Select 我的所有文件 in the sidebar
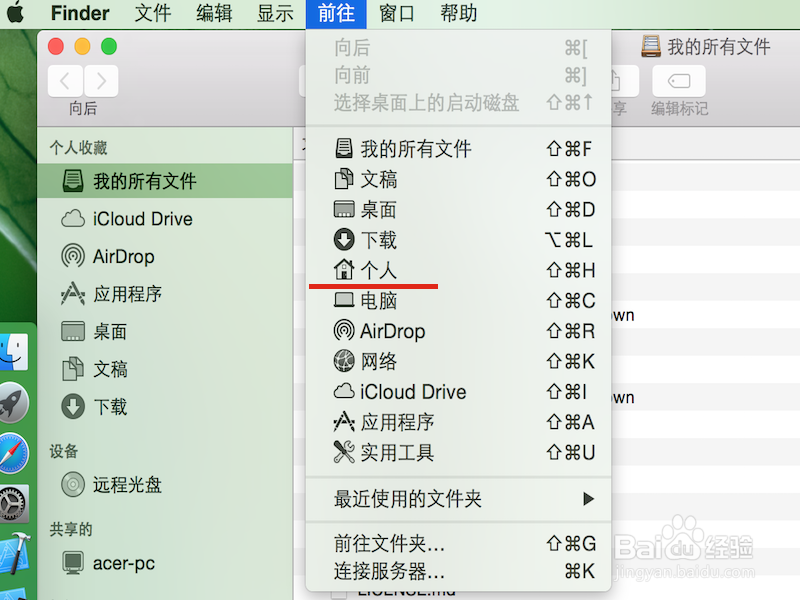Image resolution: width=800 pixels, height=600 pixels. (165, 181)
